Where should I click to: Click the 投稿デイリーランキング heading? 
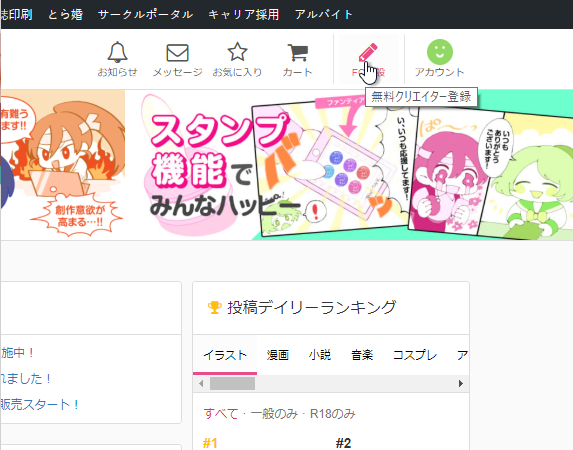[x=312, y=307]
